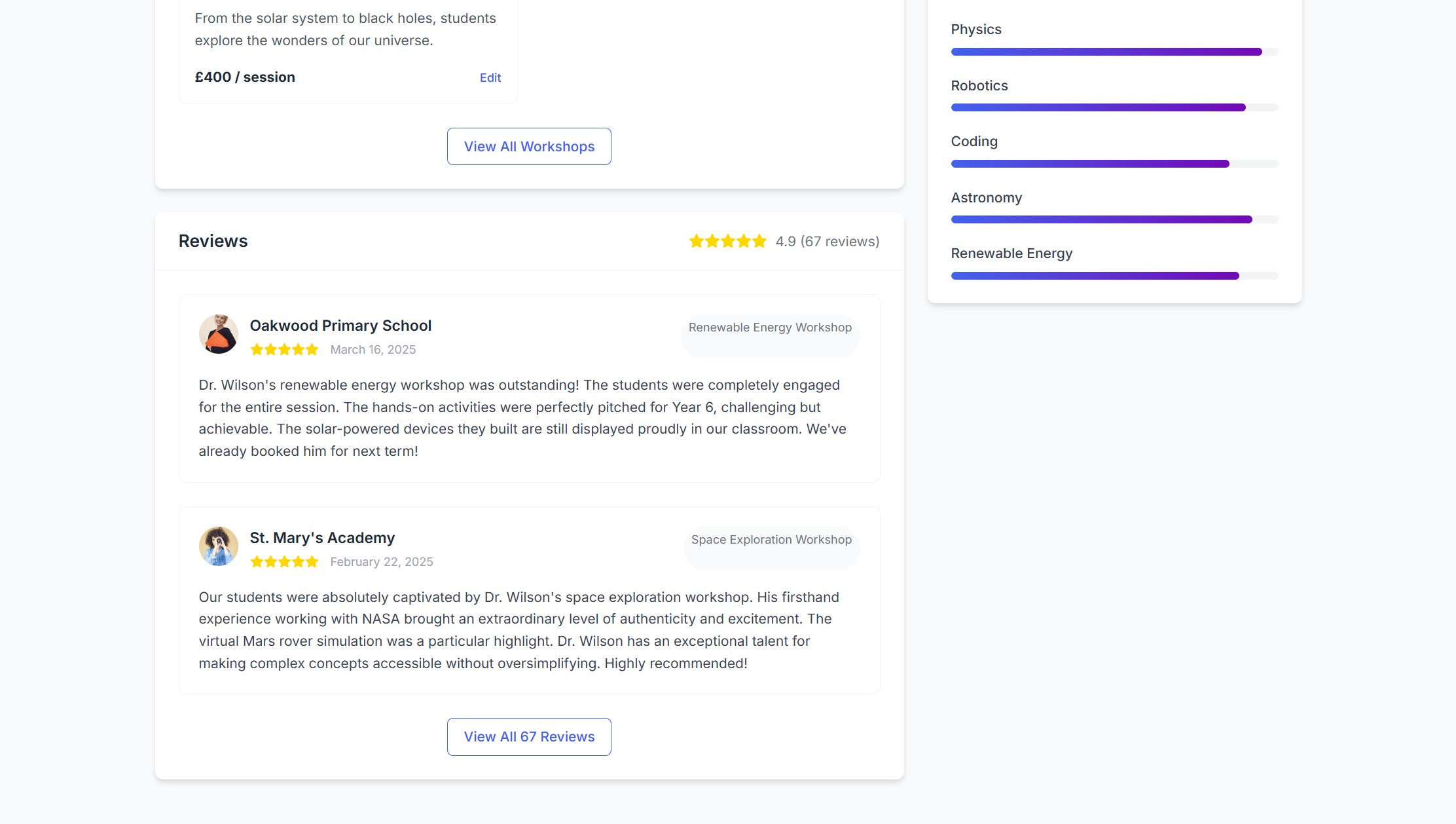Click the Oakwood review body text
This screenshot has width=1456, height=824.
tap(522, 418)
